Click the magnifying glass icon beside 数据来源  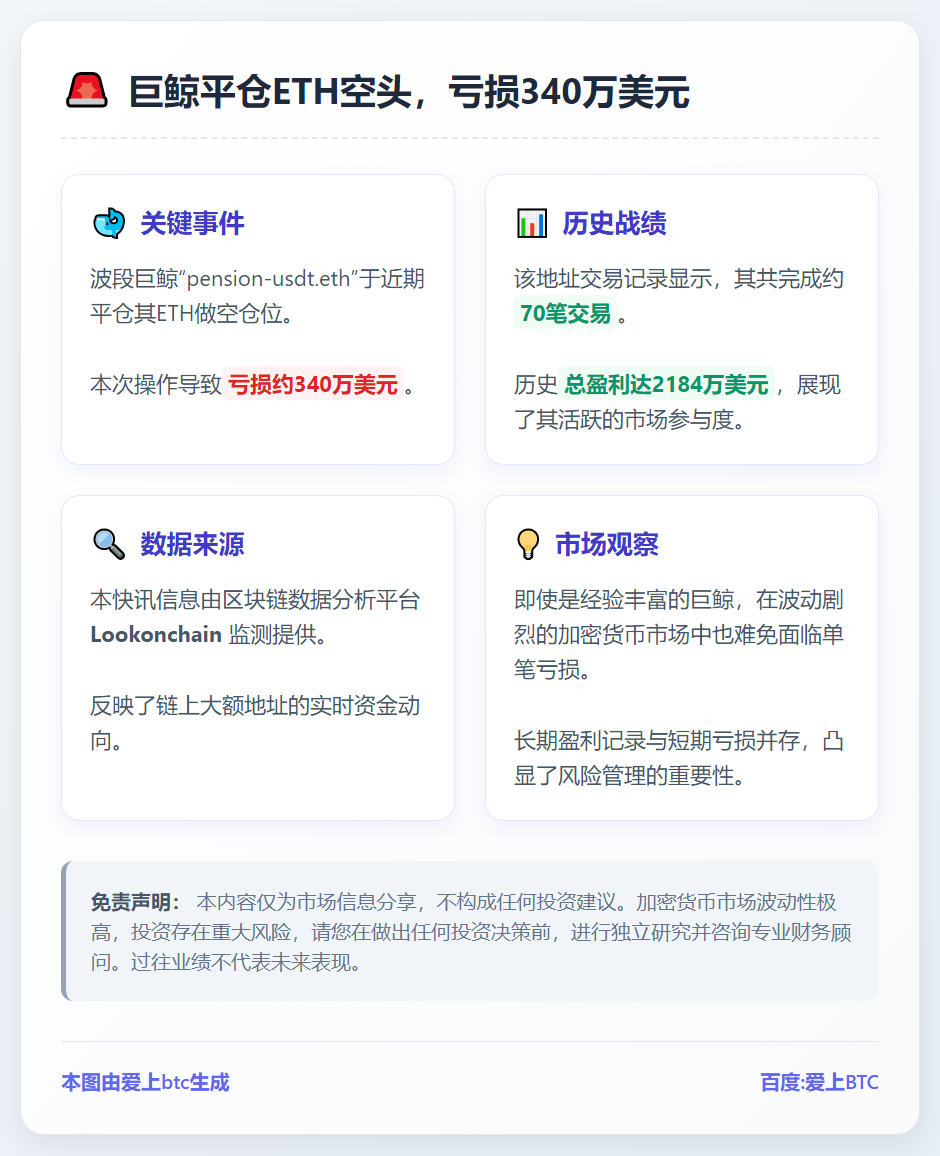coord(109,544)
